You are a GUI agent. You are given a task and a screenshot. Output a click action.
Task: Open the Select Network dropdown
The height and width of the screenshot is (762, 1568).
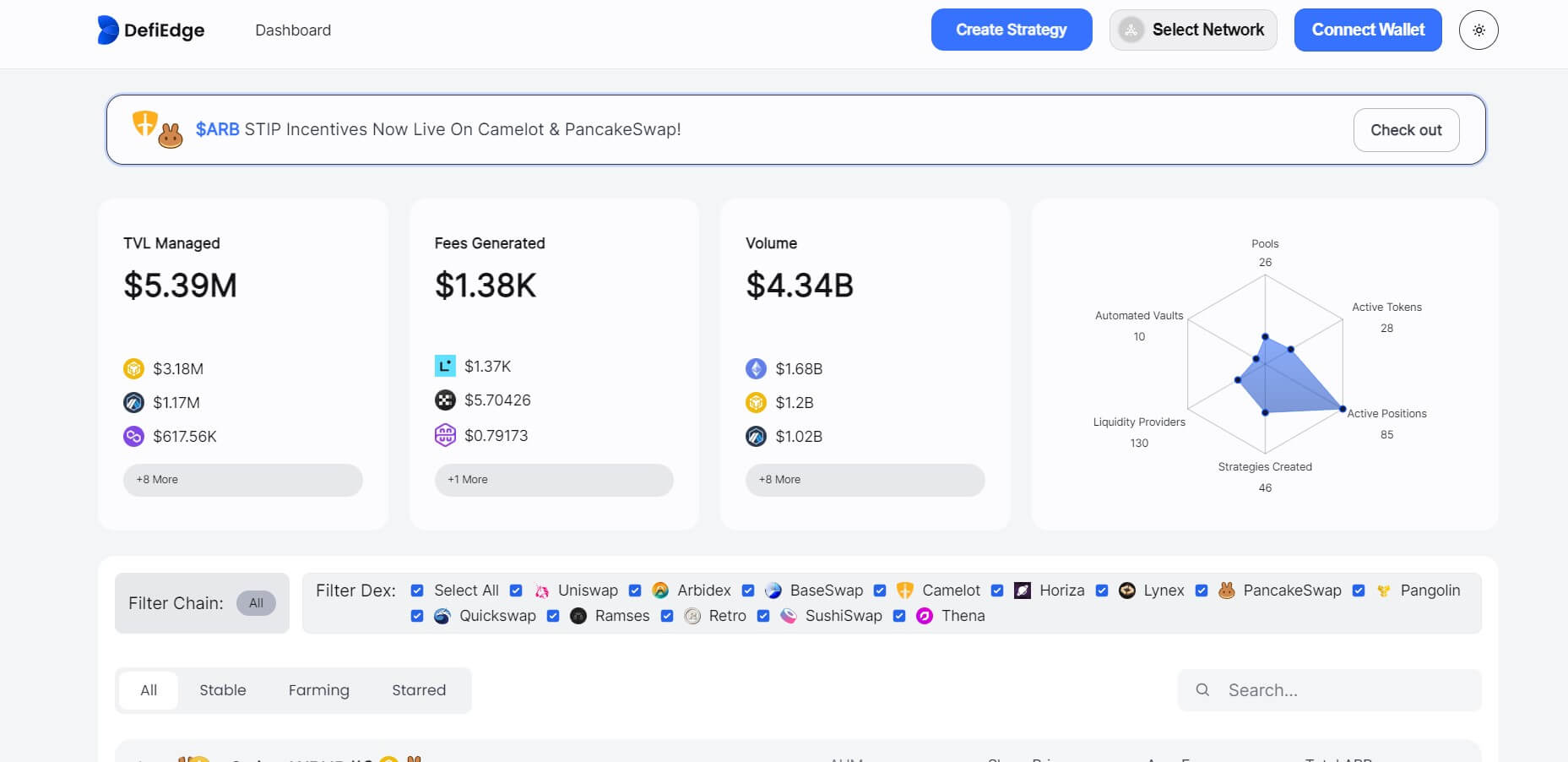(x=1193, y=30)
